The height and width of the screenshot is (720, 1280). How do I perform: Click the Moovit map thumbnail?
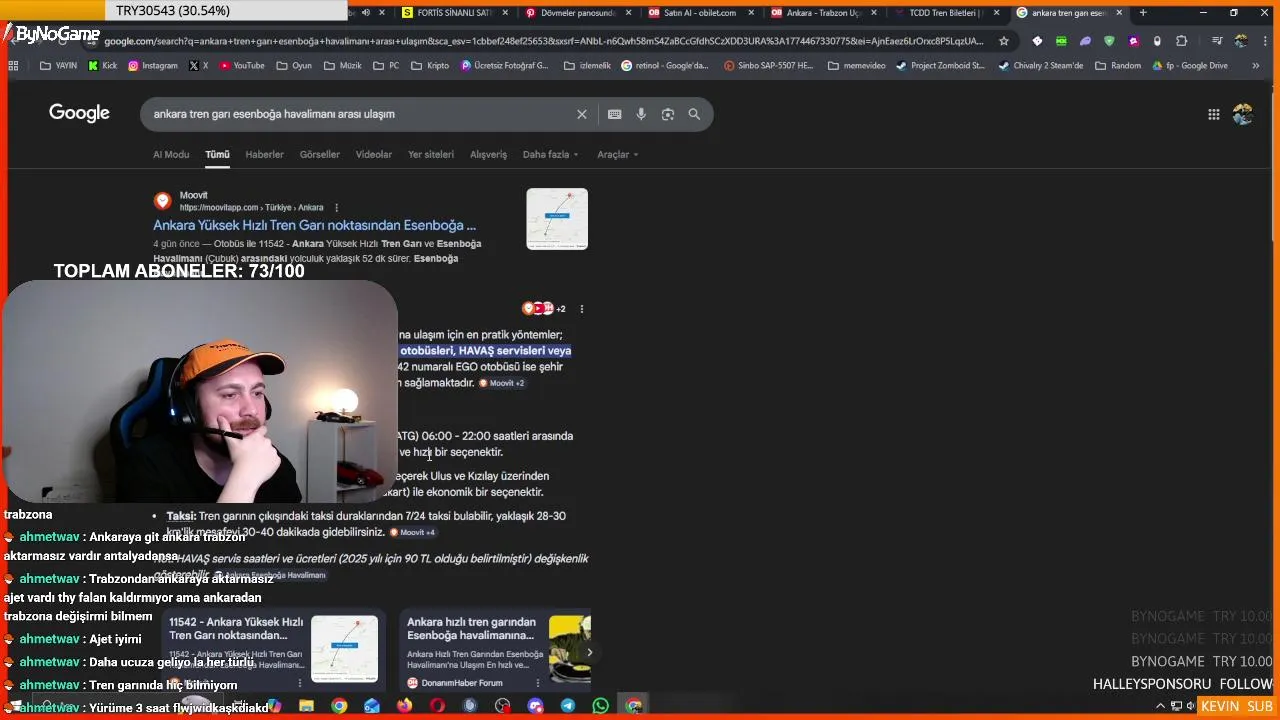(x=557, y=219)
